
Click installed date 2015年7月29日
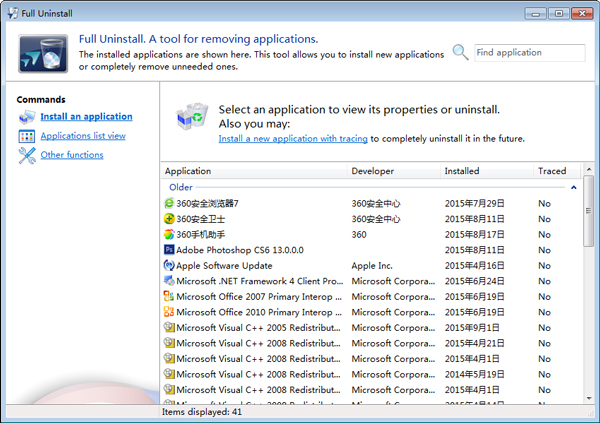click(474, 203)
